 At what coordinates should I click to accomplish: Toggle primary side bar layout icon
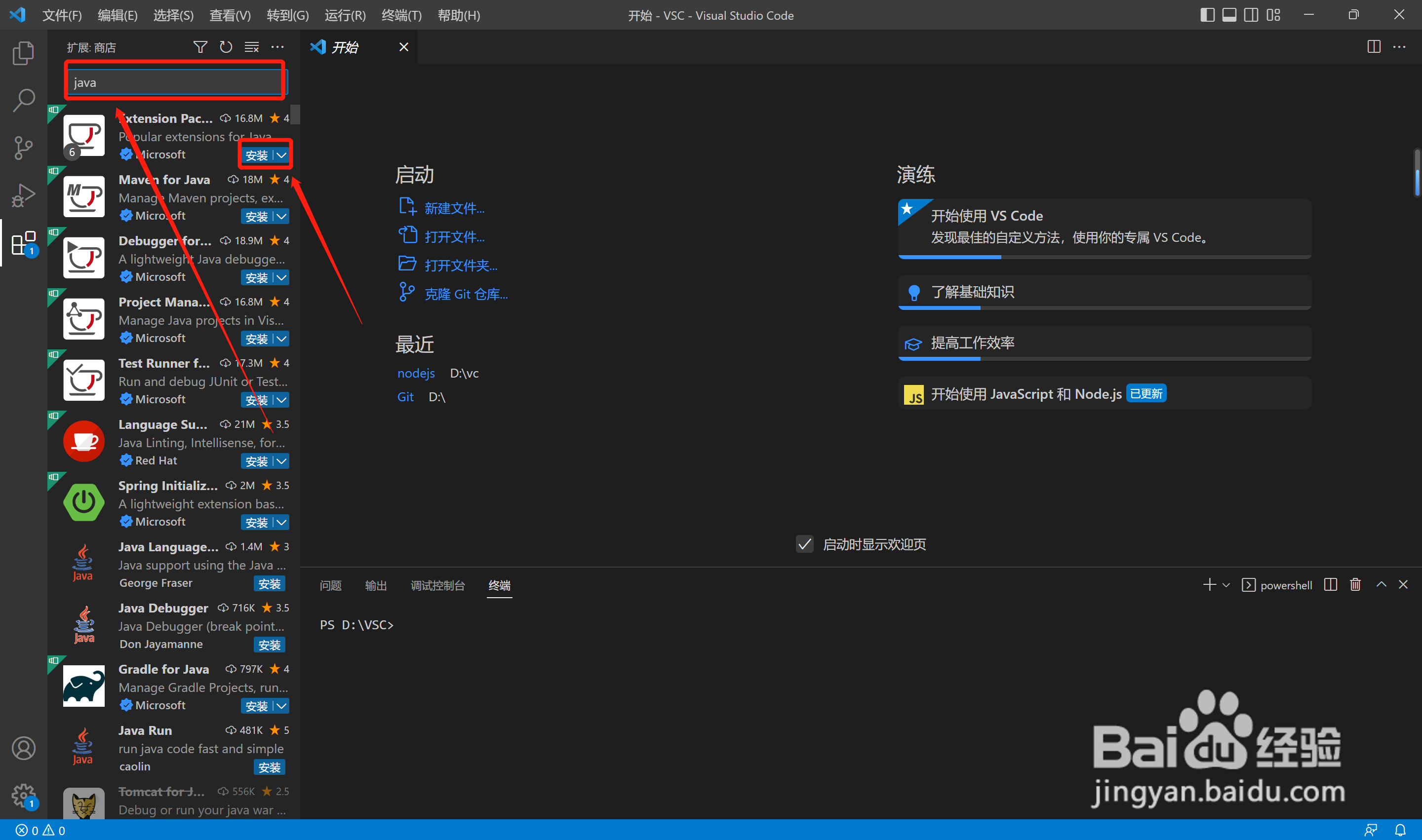pos(1207,15)
